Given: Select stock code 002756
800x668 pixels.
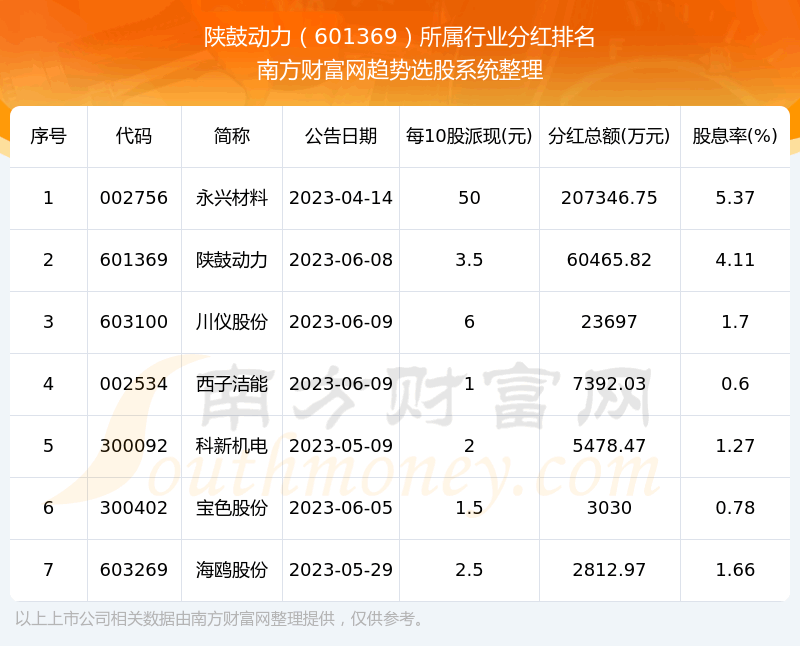Looking at the screenshot, I should [x=134, y=198].
